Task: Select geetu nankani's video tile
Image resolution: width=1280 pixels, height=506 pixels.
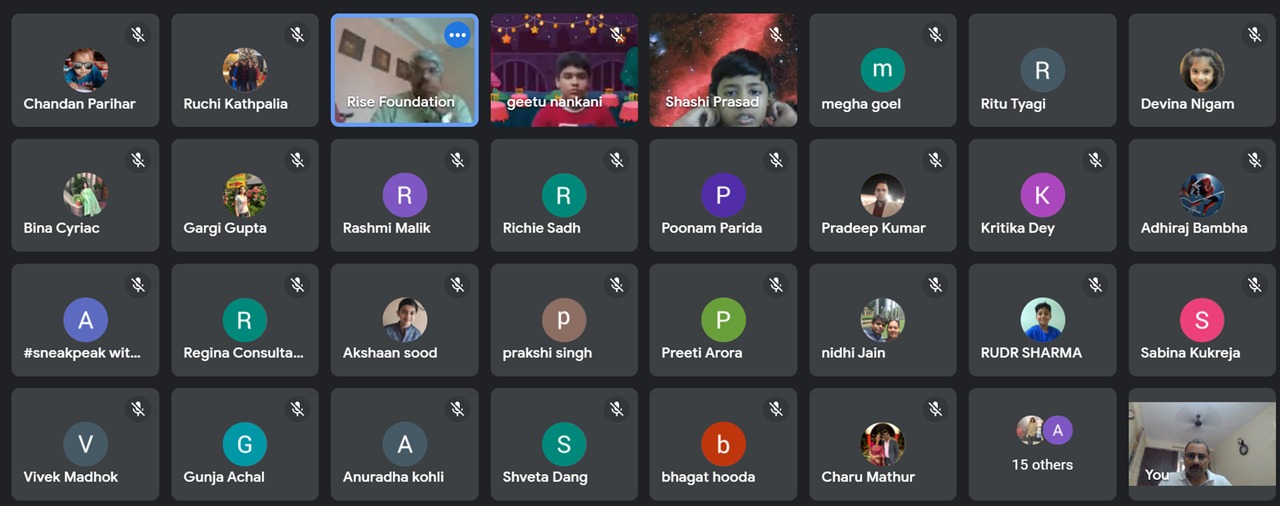Action: point(564,70)
